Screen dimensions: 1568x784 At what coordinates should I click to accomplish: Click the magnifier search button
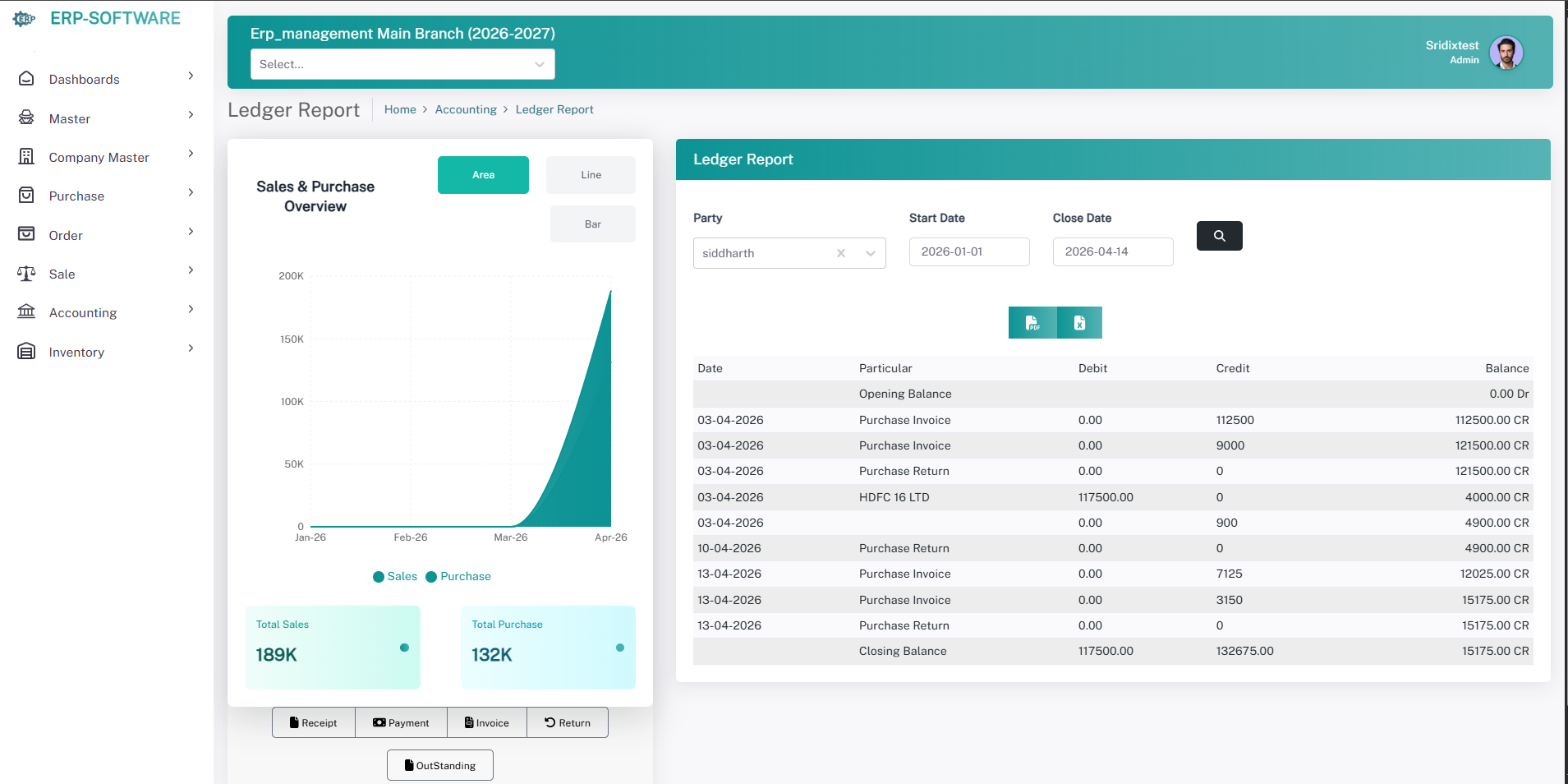point(1219,236)
